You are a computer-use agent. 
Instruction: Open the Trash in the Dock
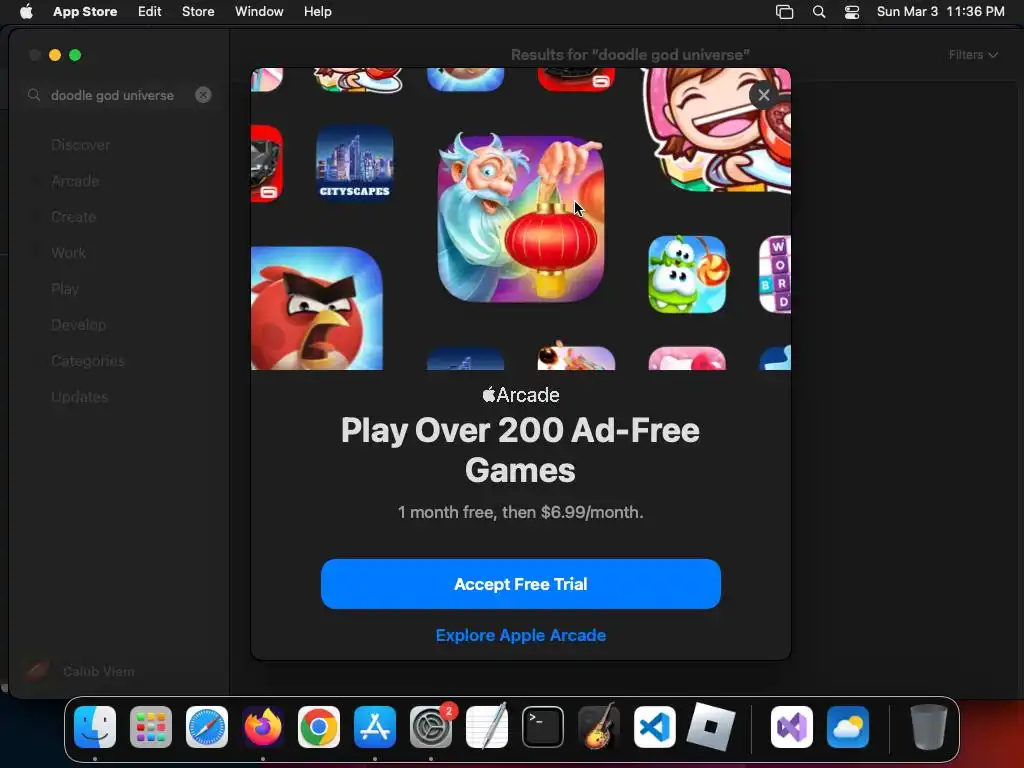pyautogui.click(x=928, y=727)
